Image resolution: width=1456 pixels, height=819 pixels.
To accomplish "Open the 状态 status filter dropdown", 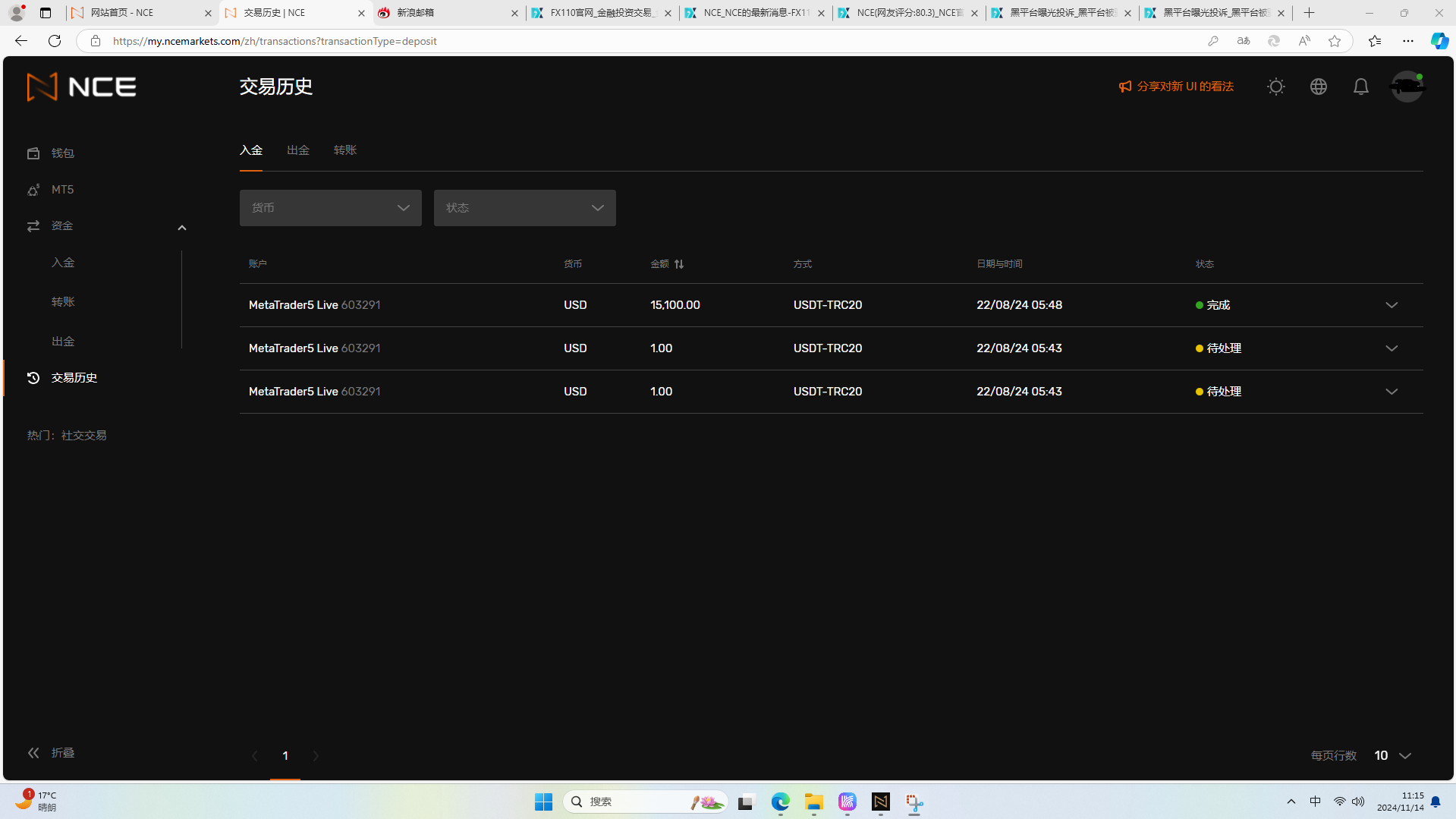I will (524, 208).
